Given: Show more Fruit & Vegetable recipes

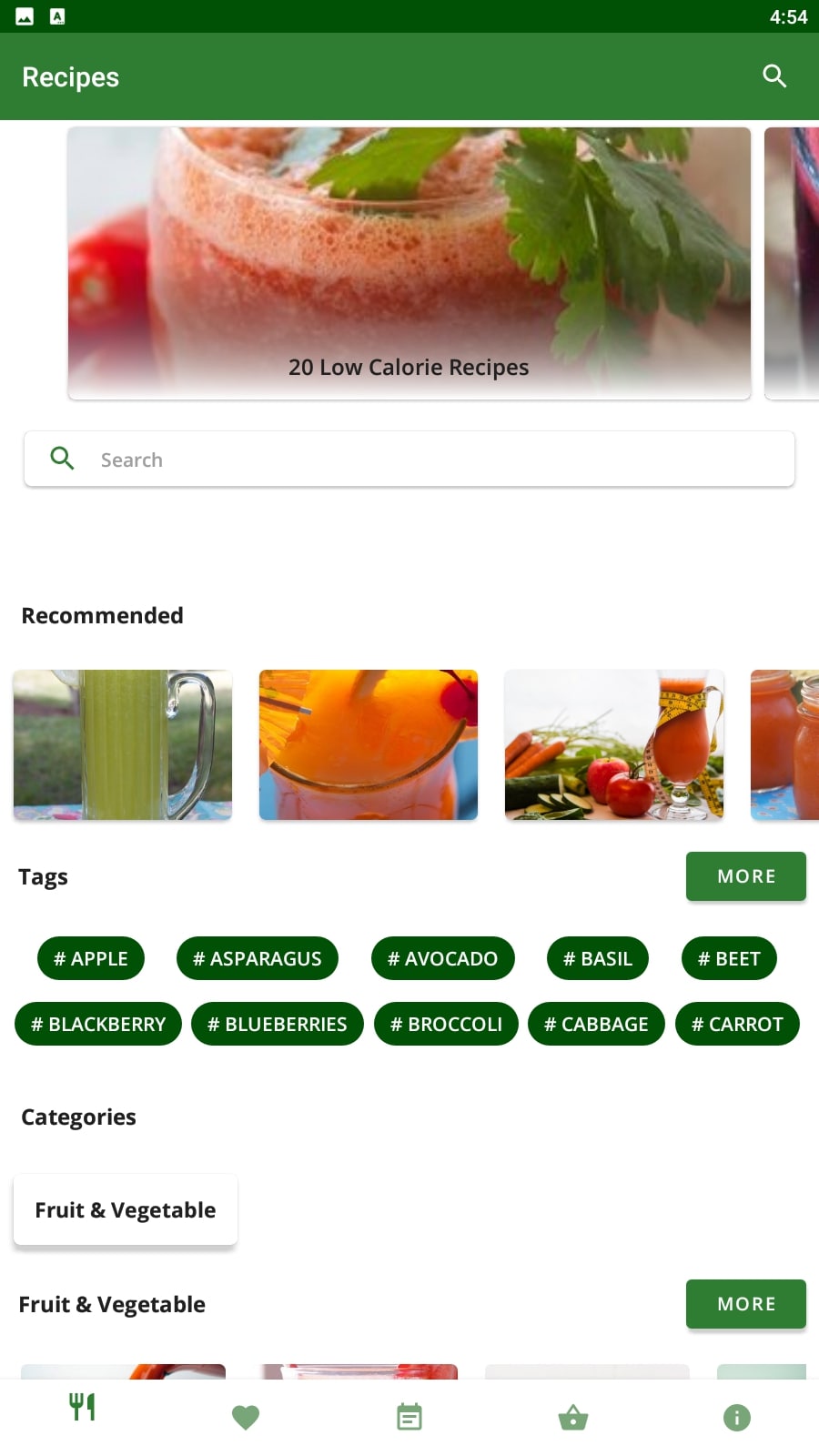Looking at the screenshot, I should point(746,1304).
